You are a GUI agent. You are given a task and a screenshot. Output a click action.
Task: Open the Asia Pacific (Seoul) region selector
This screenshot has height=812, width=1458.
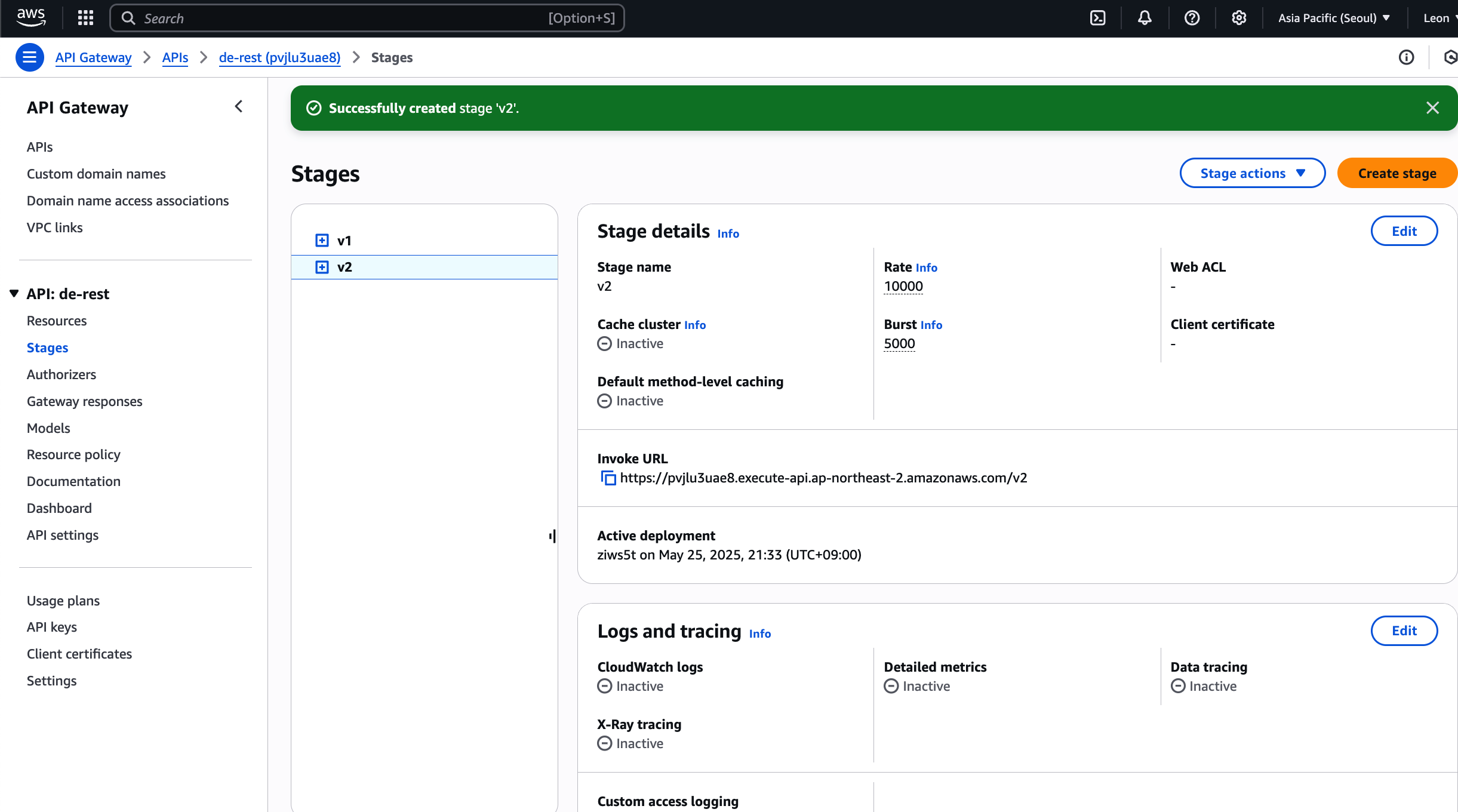(1333, 18)
